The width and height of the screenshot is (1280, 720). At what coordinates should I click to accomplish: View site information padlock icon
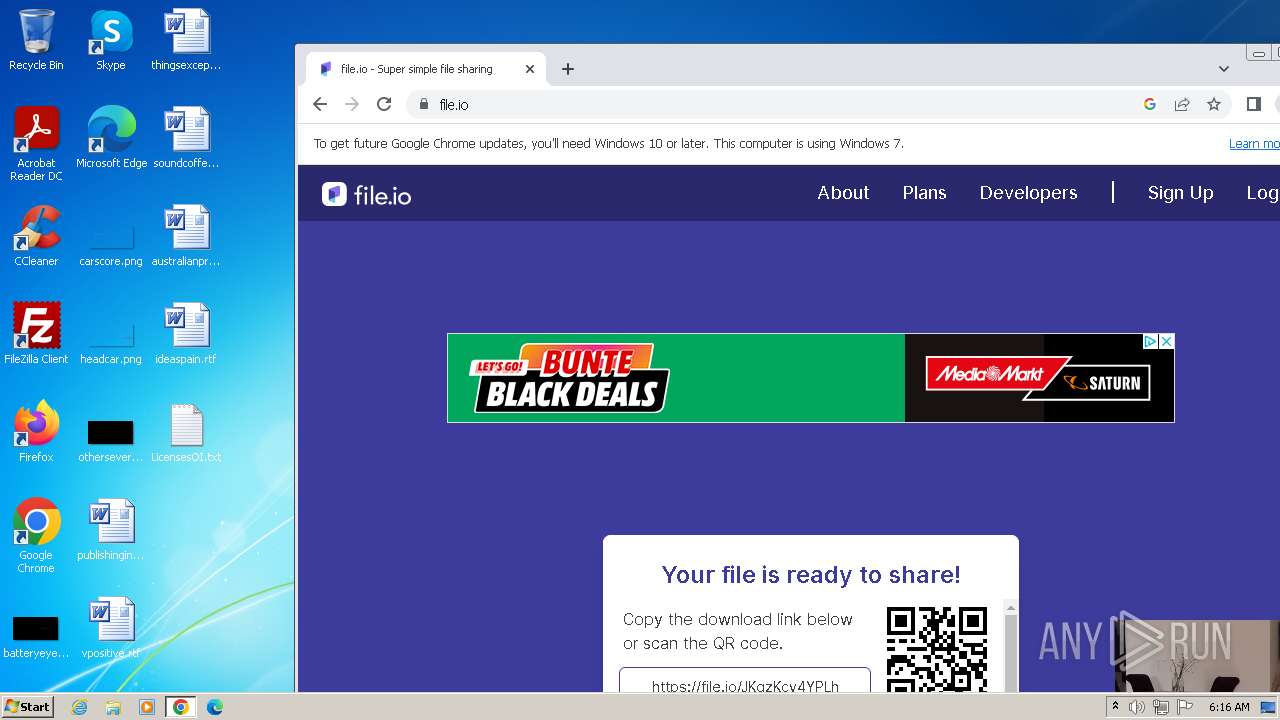(424, 104)
